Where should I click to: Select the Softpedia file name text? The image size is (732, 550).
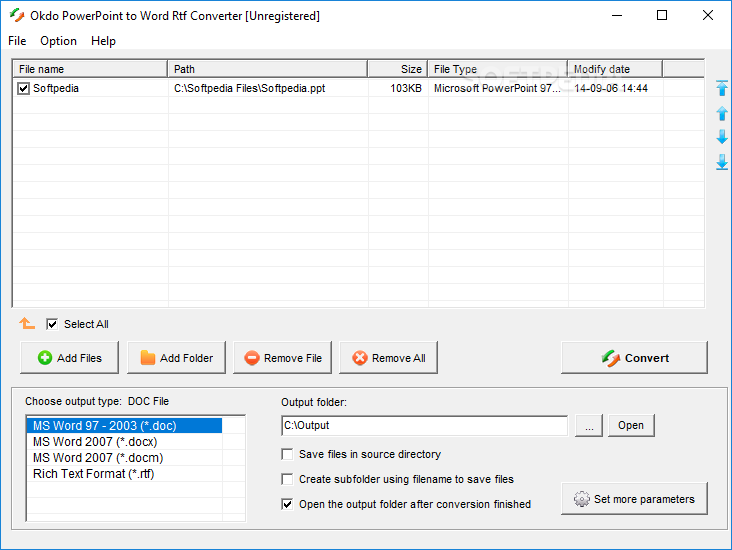(x=56, y=88)
